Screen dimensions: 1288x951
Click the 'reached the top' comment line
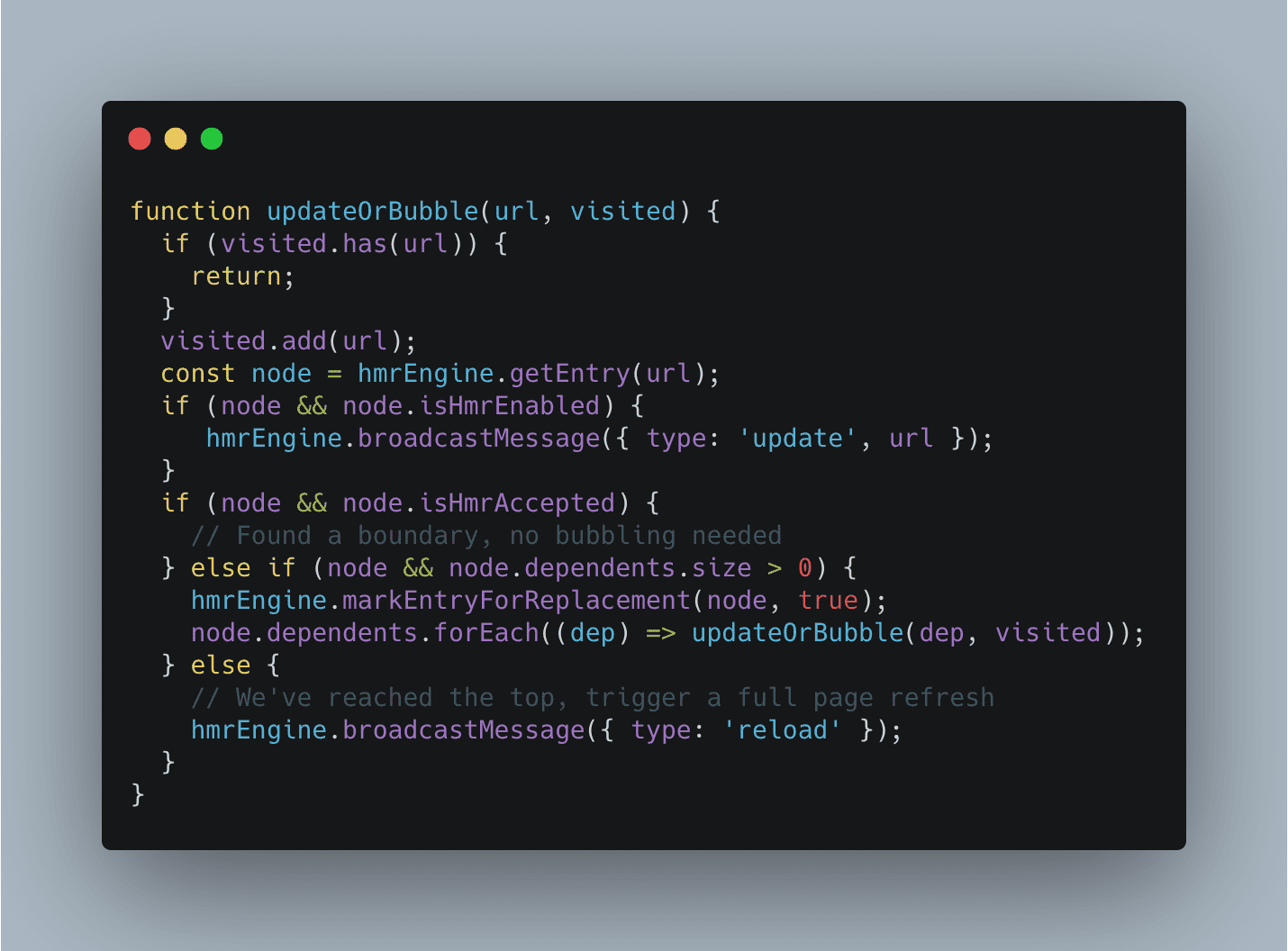[x=593, y=698]
